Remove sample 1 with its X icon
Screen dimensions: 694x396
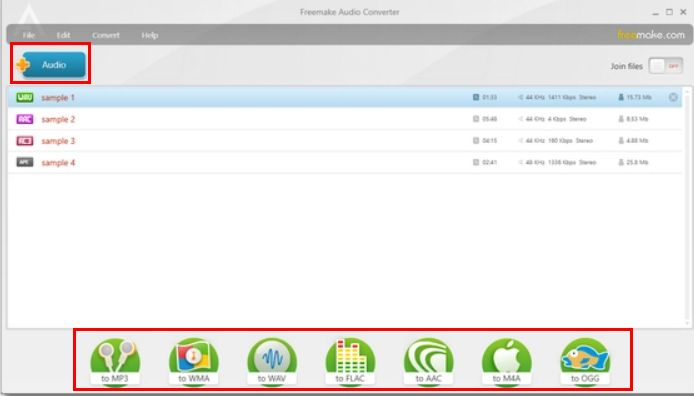(673, 97)
